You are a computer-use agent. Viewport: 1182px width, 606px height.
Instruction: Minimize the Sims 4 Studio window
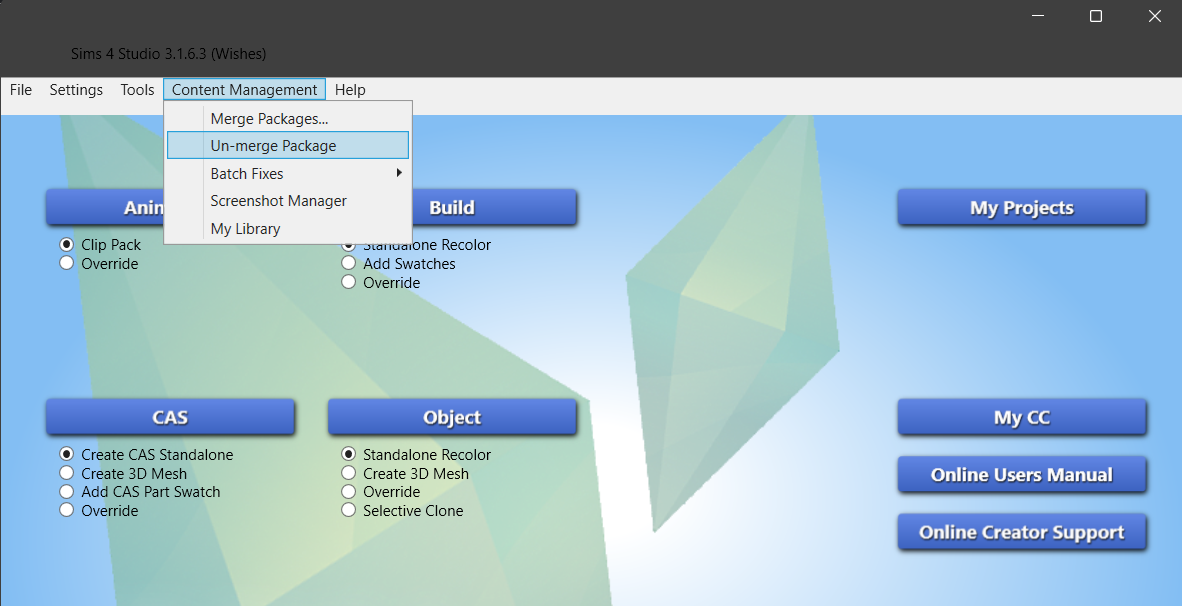pos(1038,16)
